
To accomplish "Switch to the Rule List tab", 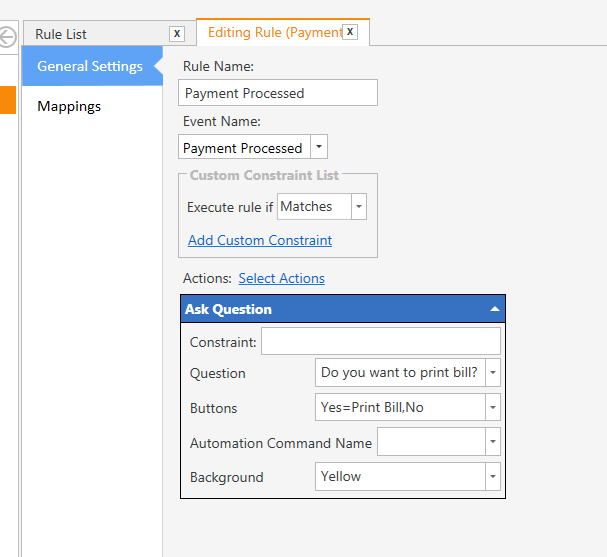I will [61, 34].
